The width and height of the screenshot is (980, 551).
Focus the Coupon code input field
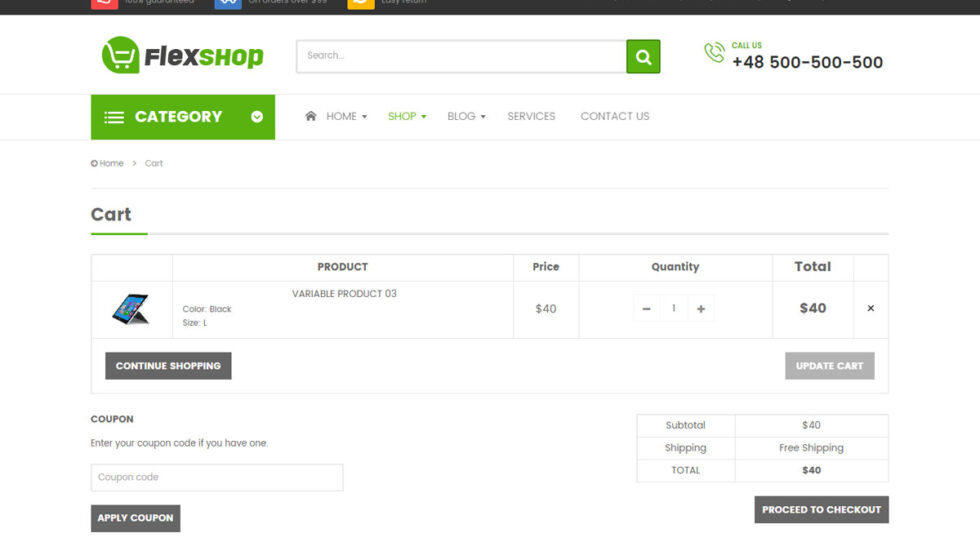click(217, 478)
